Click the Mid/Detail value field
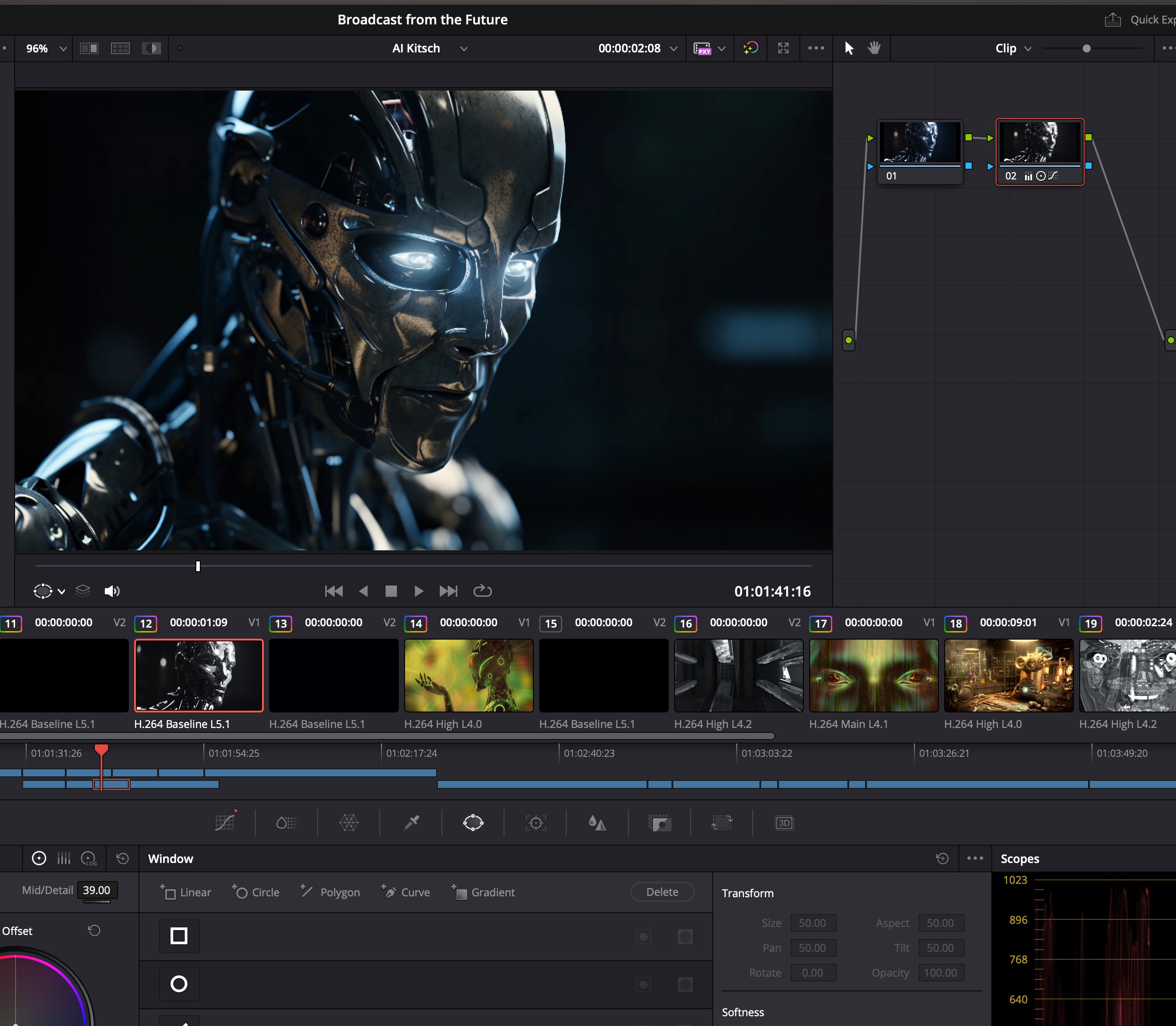Viewport: 1176px width, 1026px height. 97,890
